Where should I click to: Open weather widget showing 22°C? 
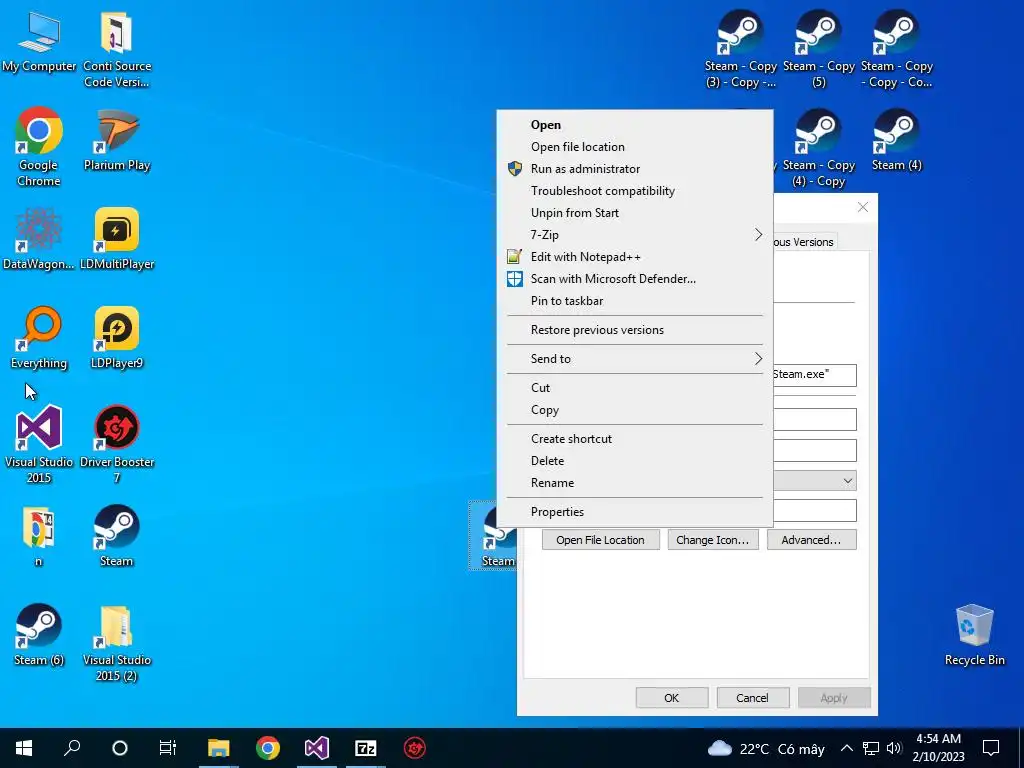point(765,748)
